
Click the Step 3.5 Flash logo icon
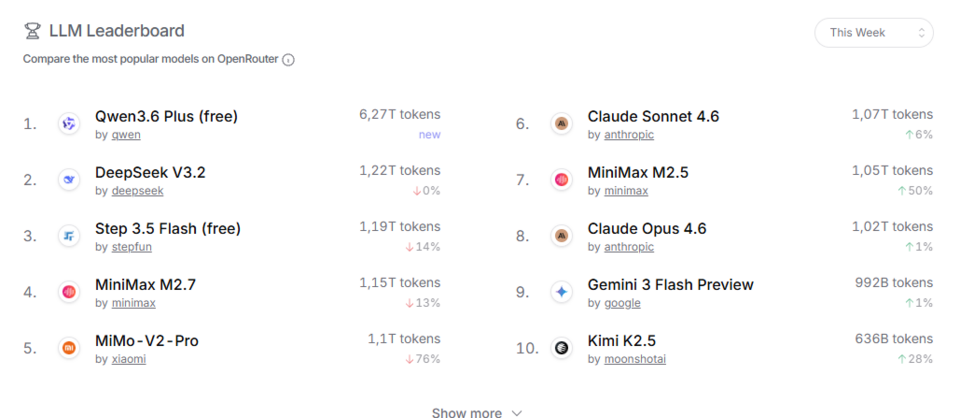tap(69, 236)
